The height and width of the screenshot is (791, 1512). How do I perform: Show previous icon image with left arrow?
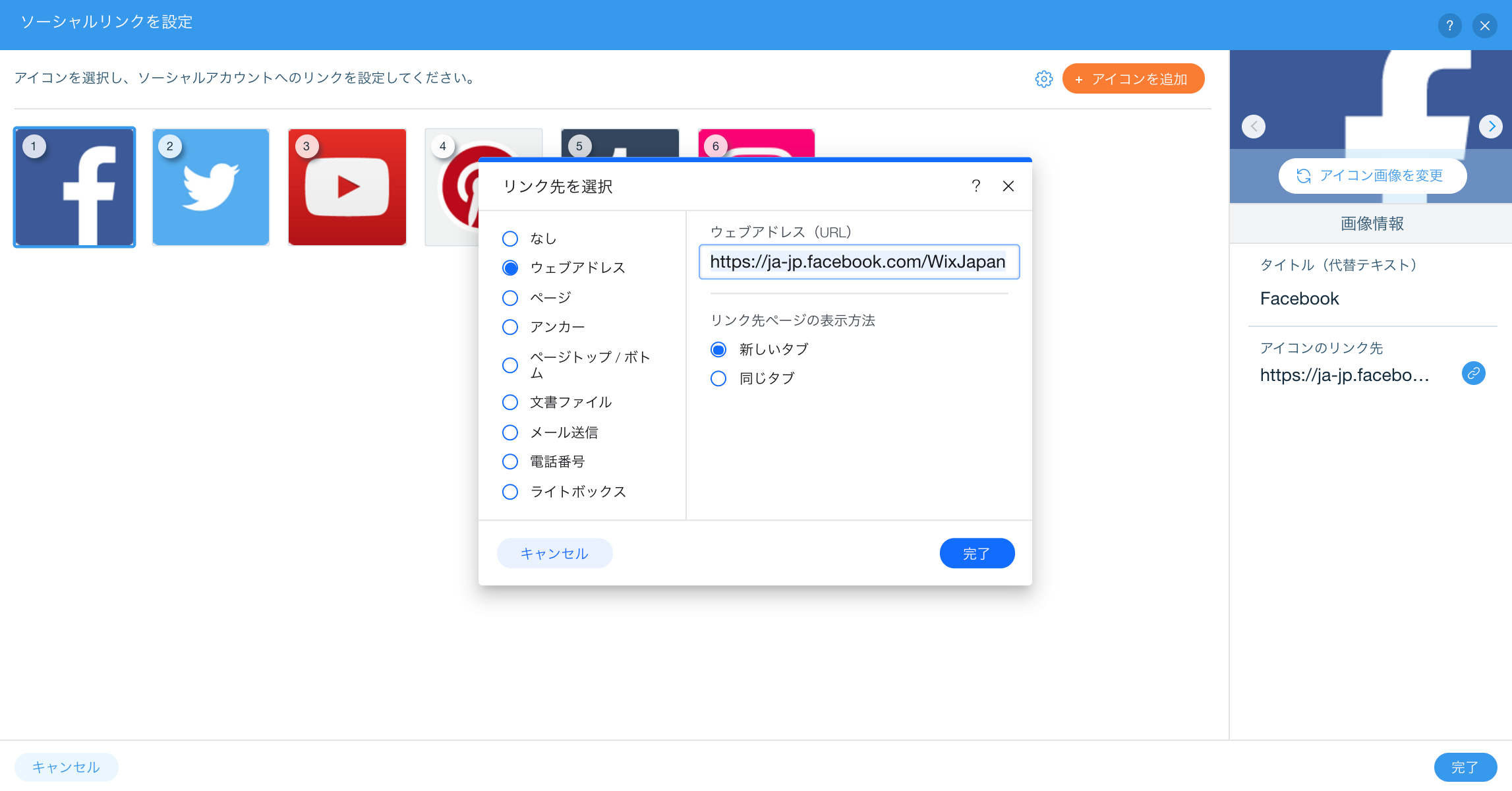(x=1254, y=126)
